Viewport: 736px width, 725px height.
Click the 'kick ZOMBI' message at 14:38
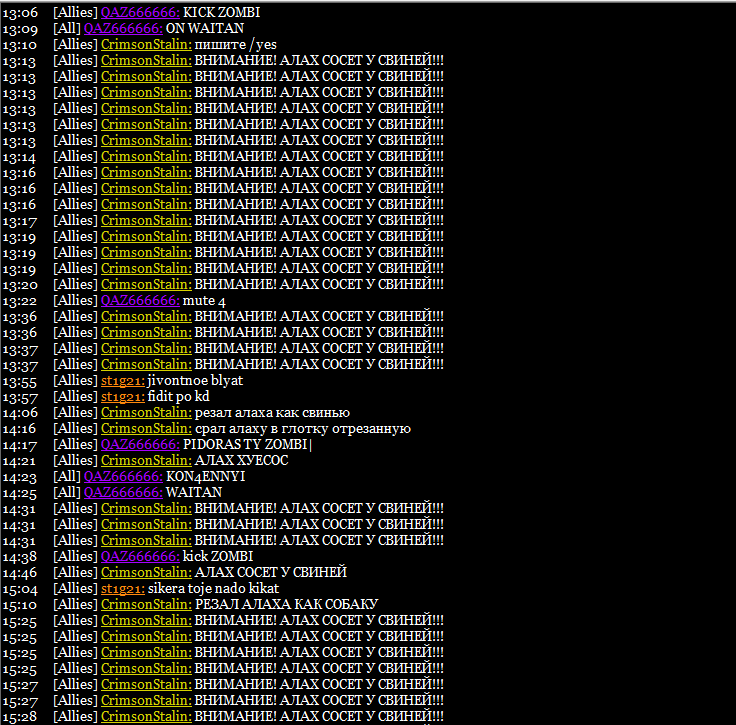coord(218,557)
